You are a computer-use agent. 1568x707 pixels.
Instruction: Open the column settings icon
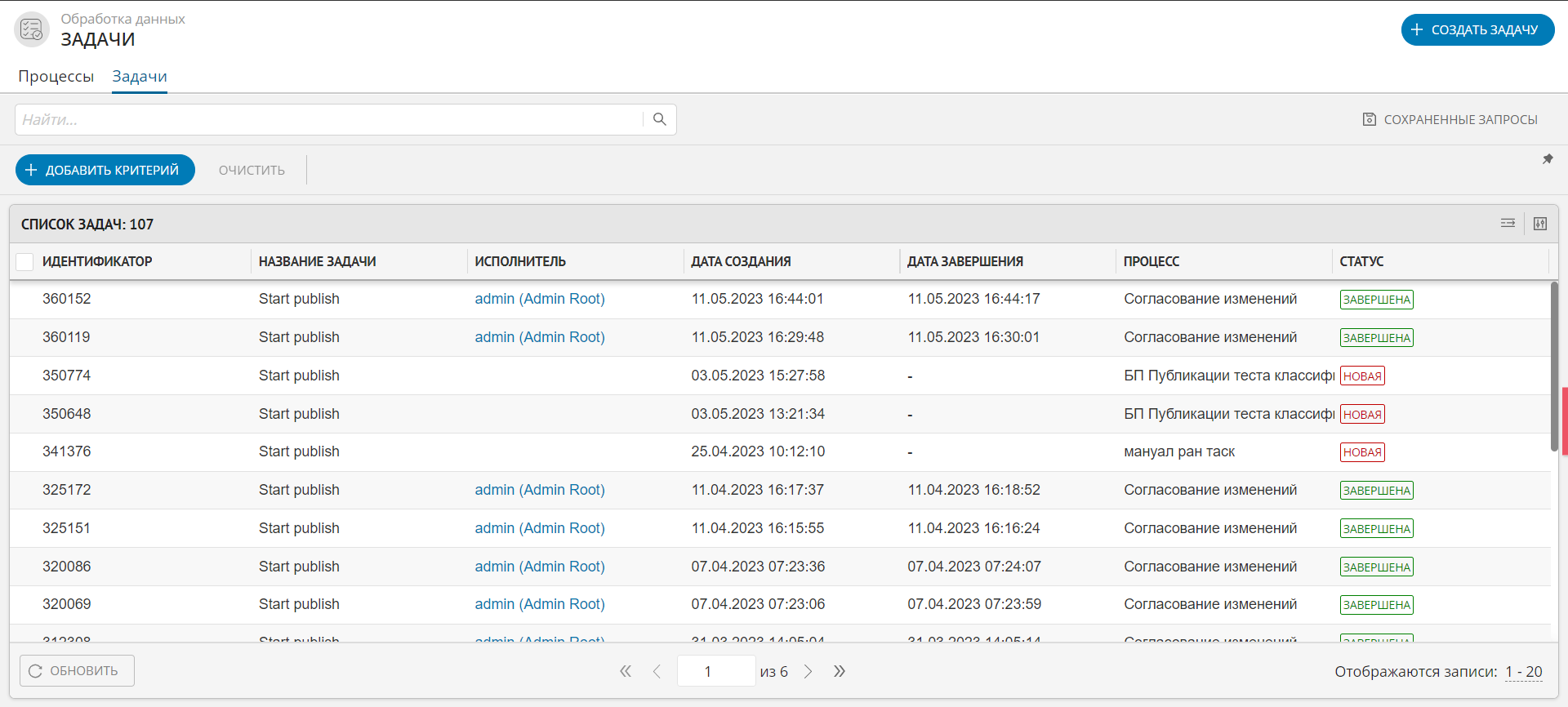coord(1540,224)
